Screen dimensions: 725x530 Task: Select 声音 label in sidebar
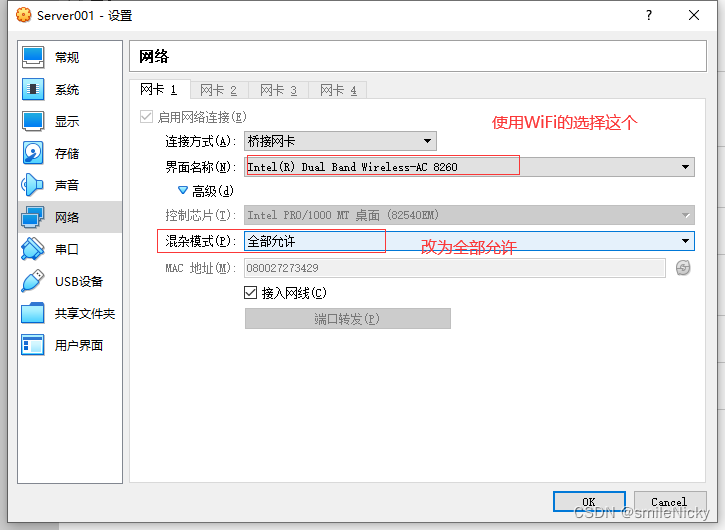click(x=67, y=185)
